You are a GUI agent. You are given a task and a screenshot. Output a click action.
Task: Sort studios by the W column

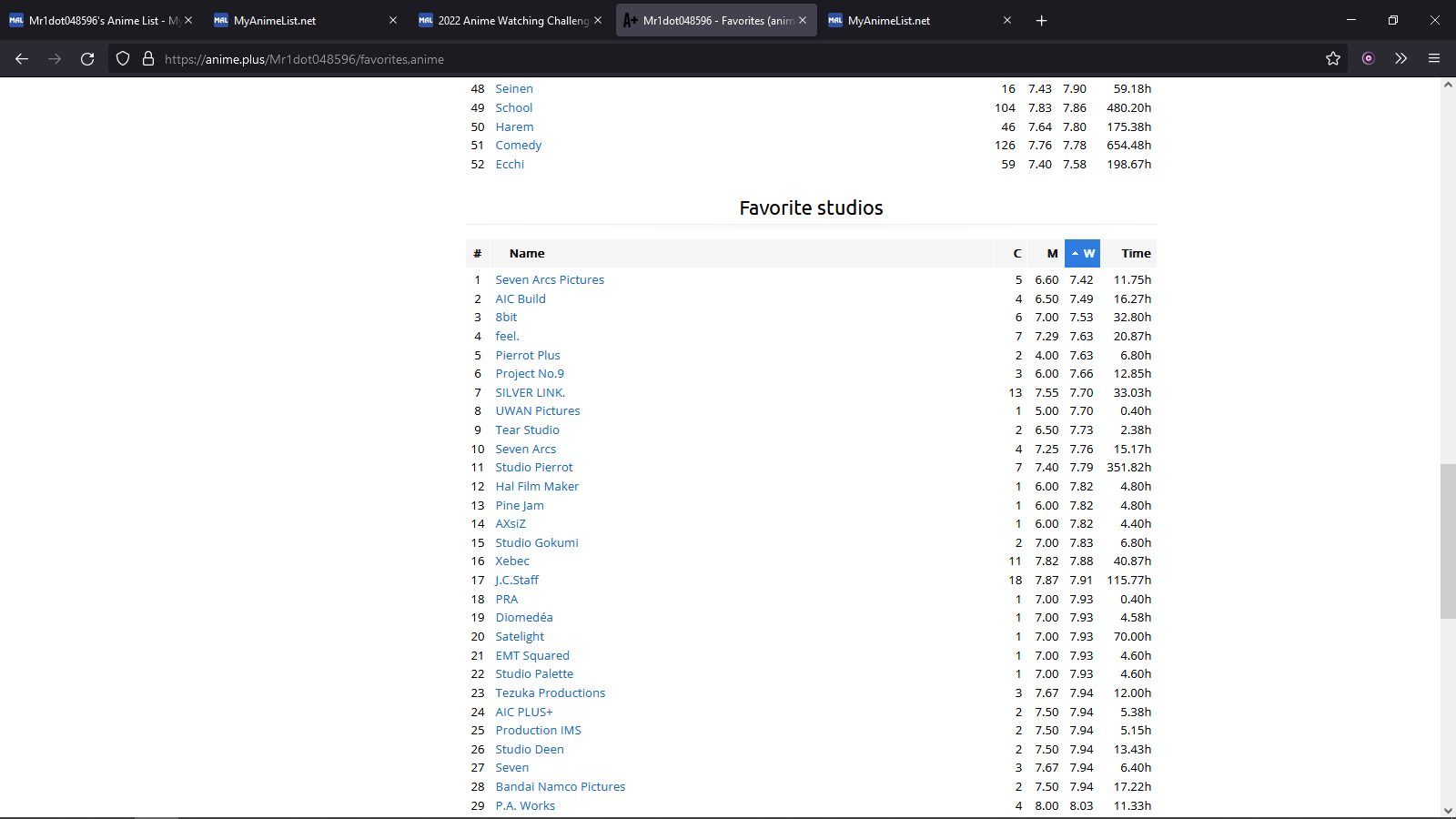[x=1083, y=254]
